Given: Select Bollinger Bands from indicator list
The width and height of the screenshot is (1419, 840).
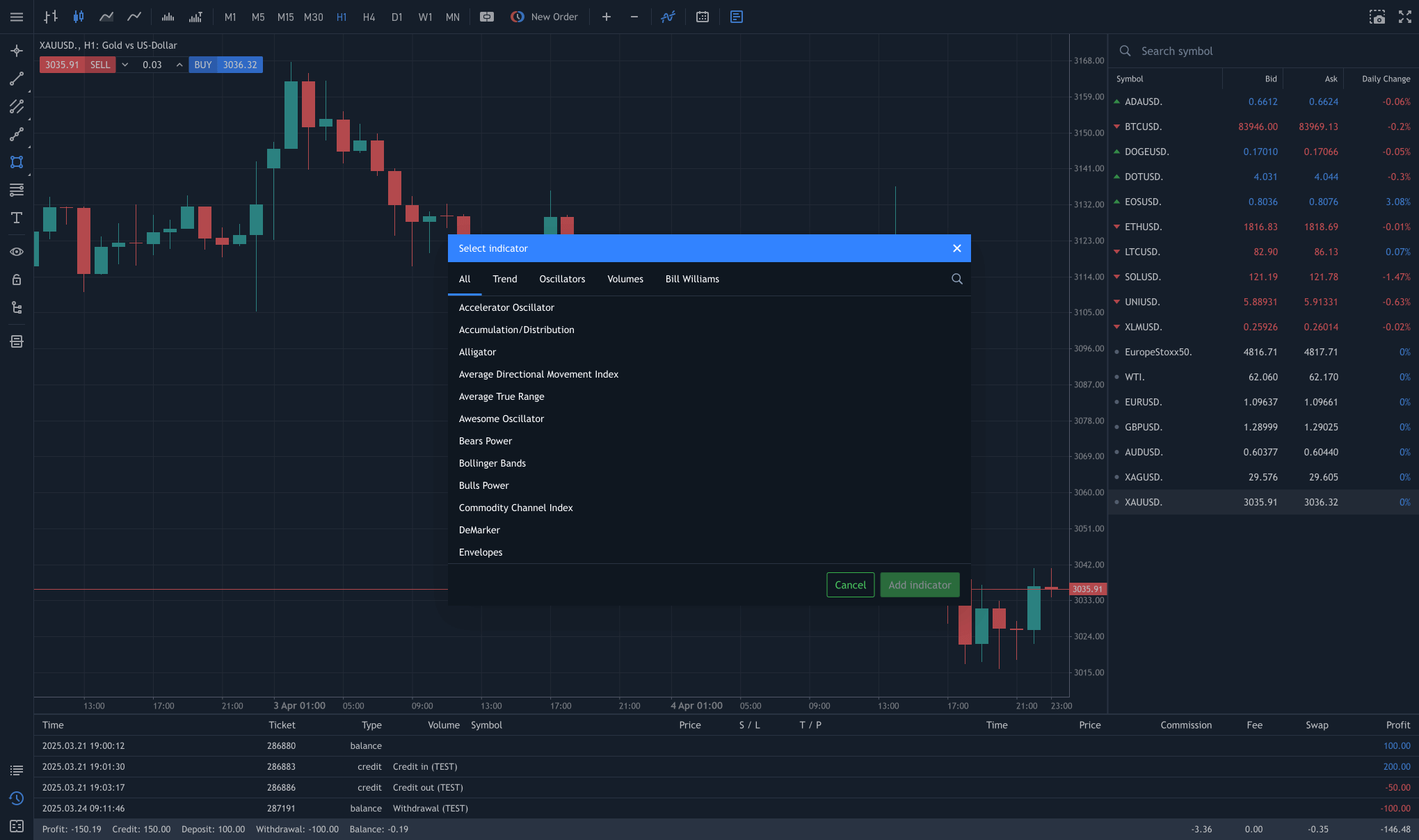Looking at the screenshot, I should pyautogui.click(x=492, y=463).
